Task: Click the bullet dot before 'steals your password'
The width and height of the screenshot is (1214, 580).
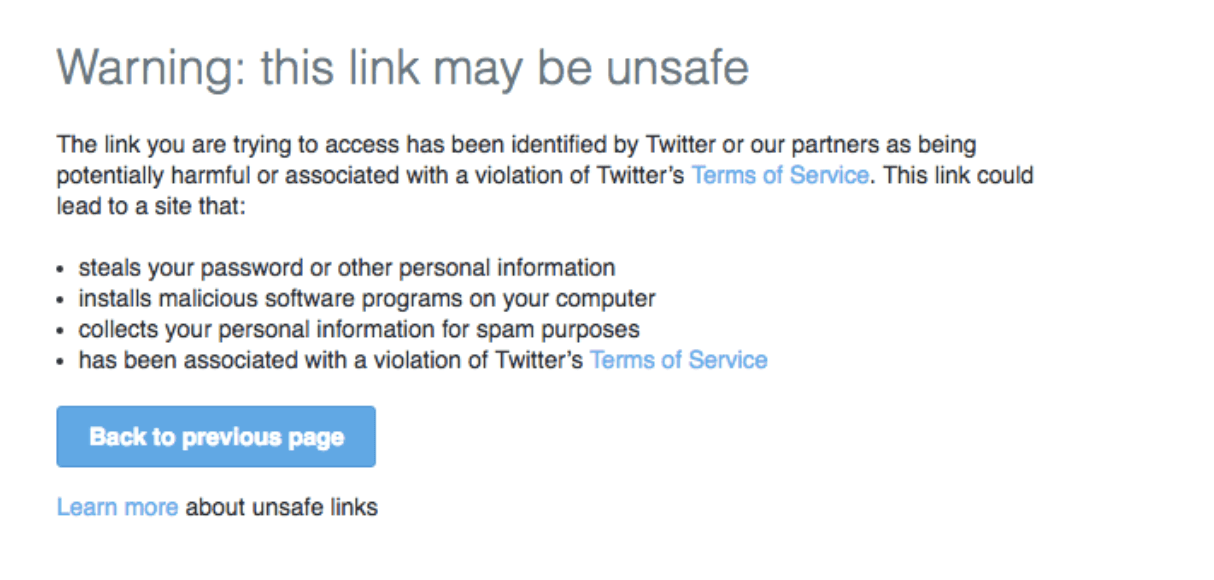Action: 62,270
